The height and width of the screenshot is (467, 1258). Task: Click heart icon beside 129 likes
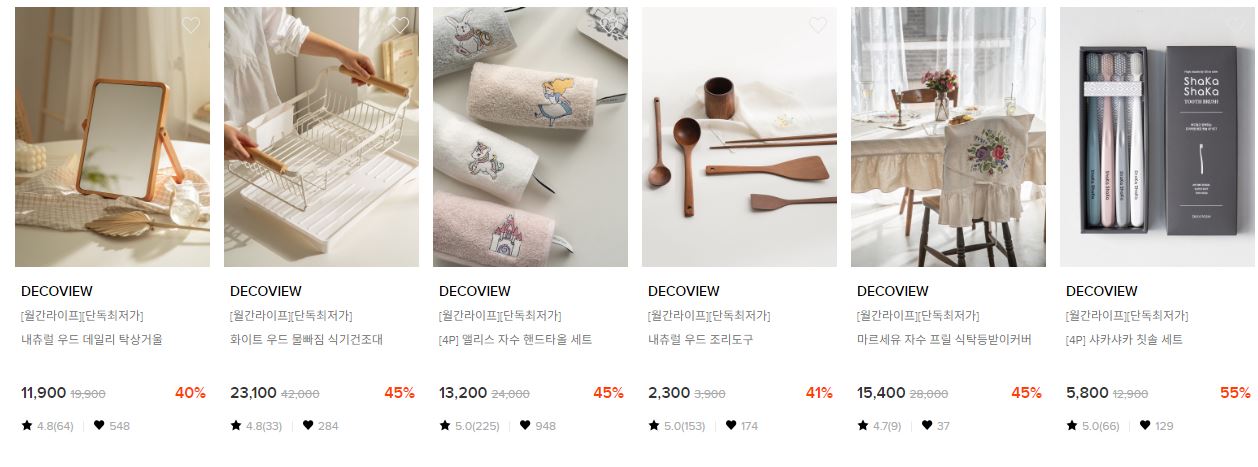(x=1145, y=425)
